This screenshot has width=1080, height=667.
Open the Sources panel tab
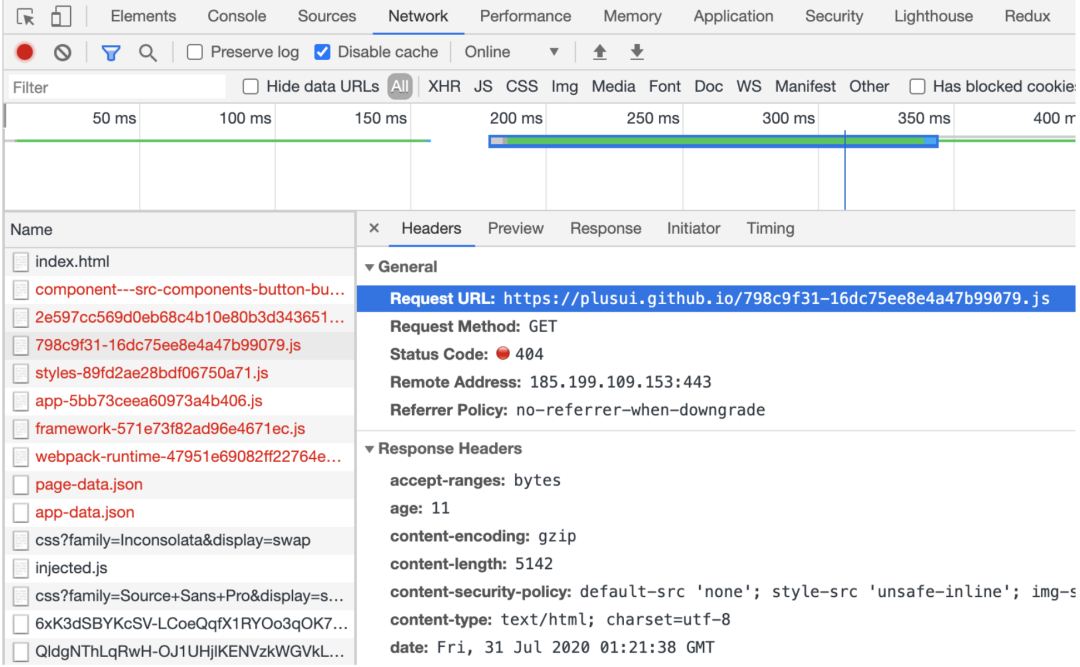click(x=327, y=16)
